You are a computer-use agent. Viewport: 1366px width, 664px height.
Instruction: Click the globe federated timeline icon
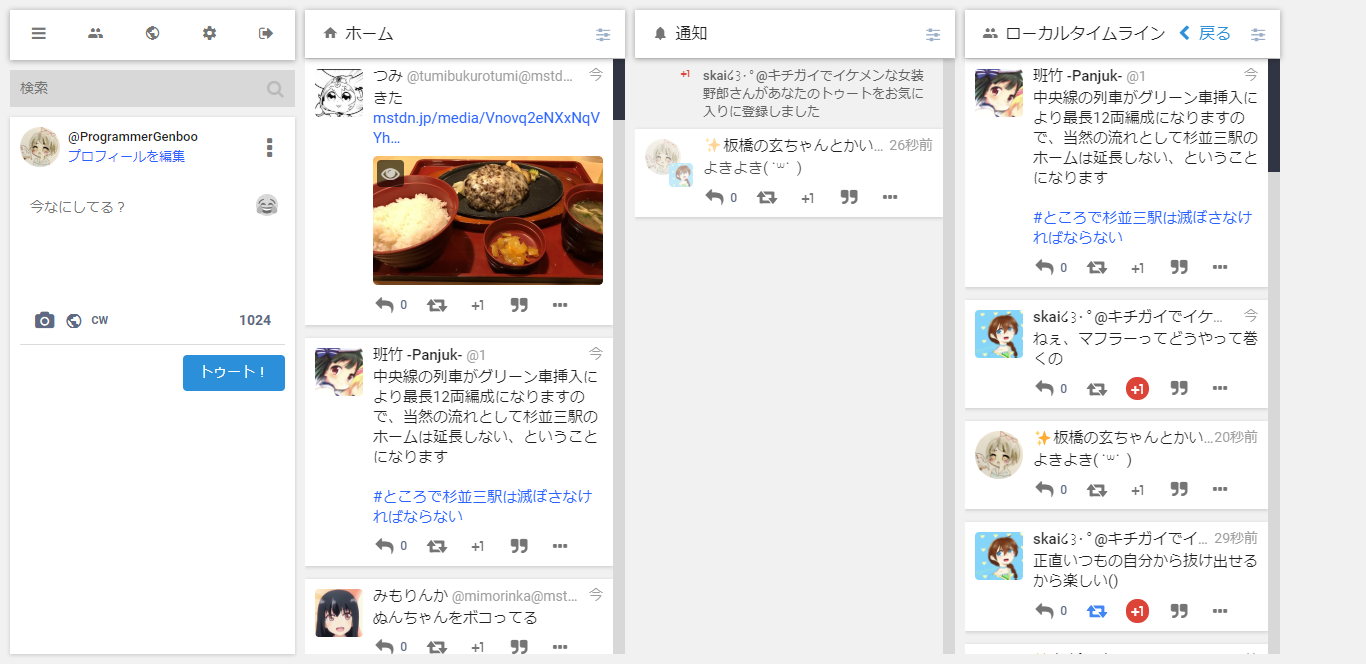152,33
